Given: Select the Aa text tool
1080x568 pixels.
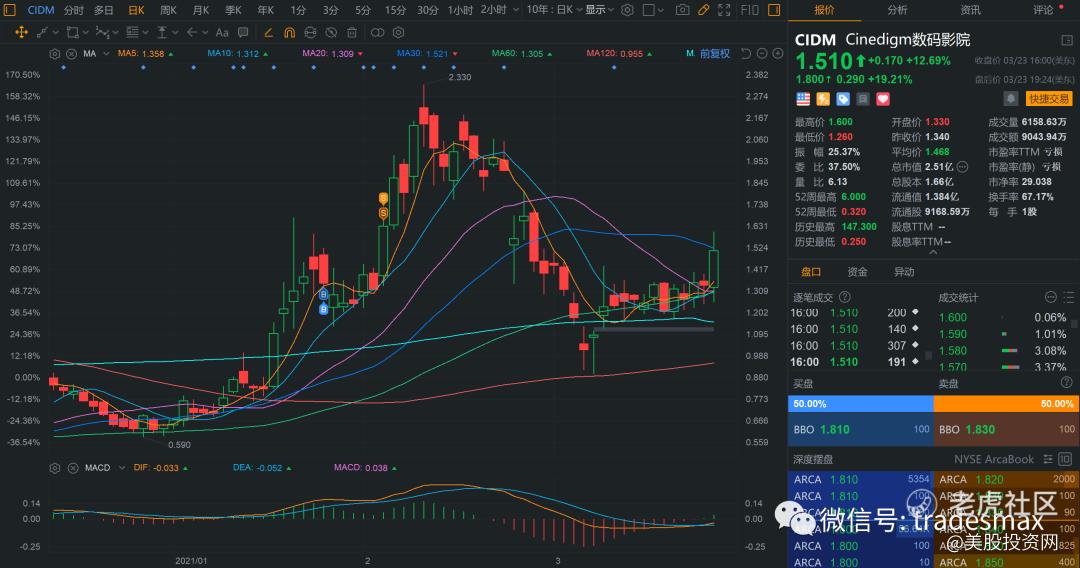Looking at the screenshot, I should [222, 32].
